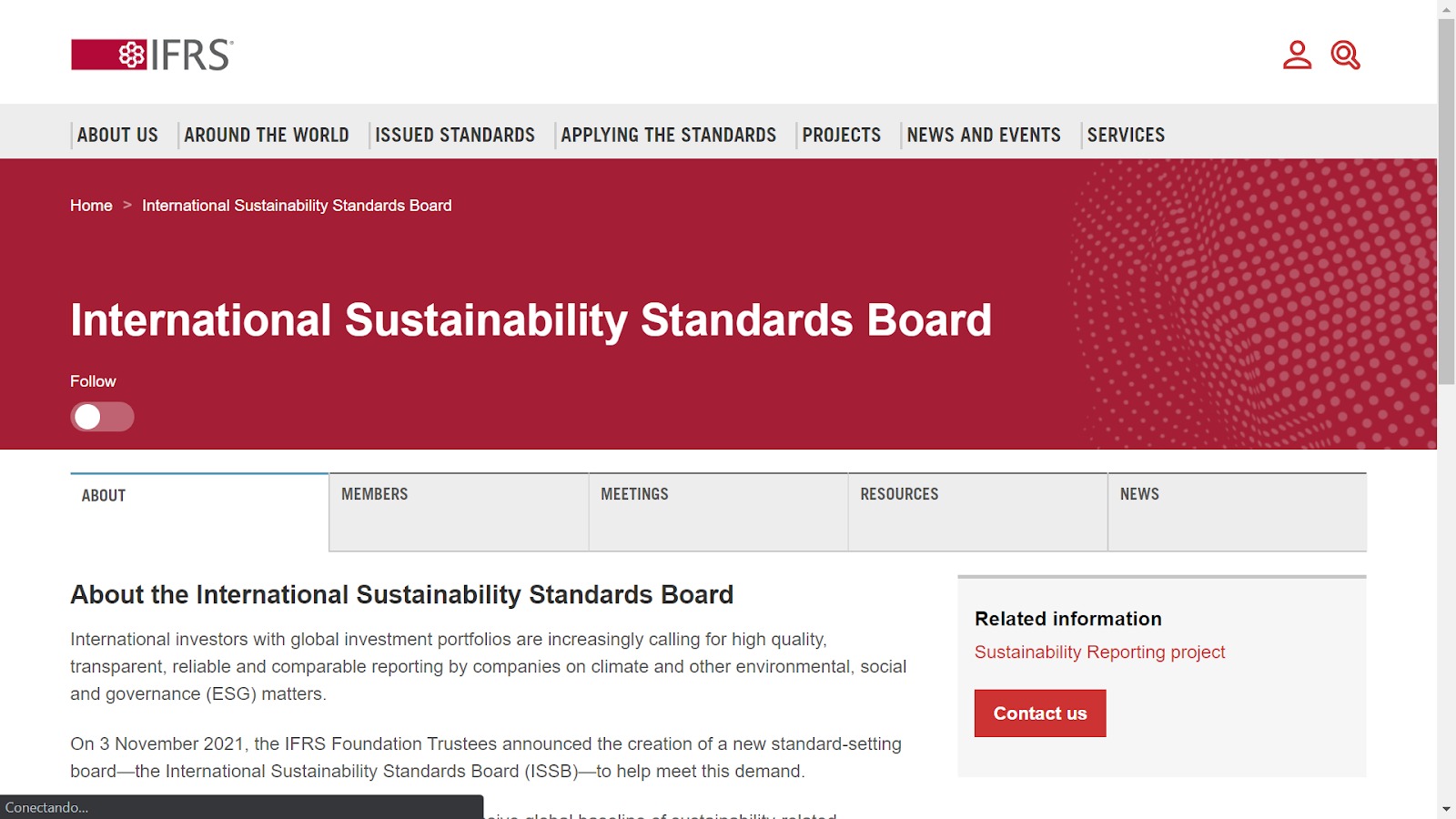Go to Home breadcrumb link

tap(91, 206)
